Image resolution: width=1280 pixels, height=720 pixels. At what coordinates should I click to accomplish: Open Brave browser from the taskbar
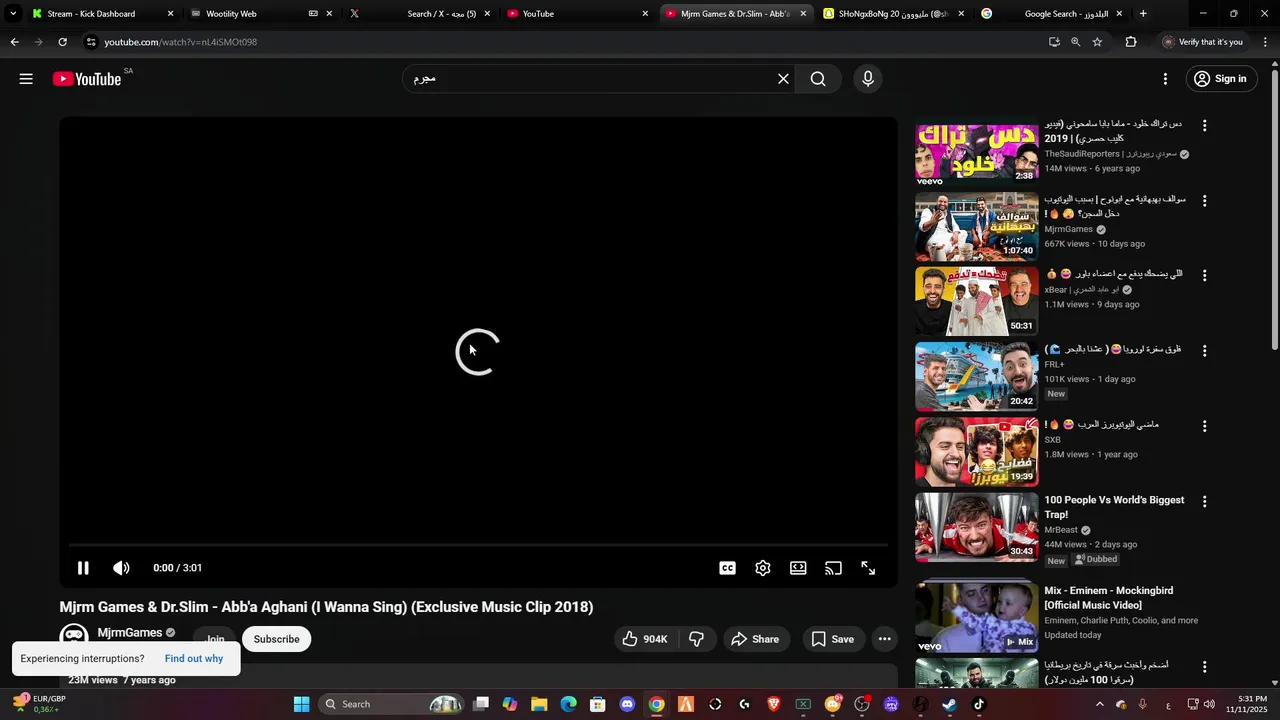[773, 704]
